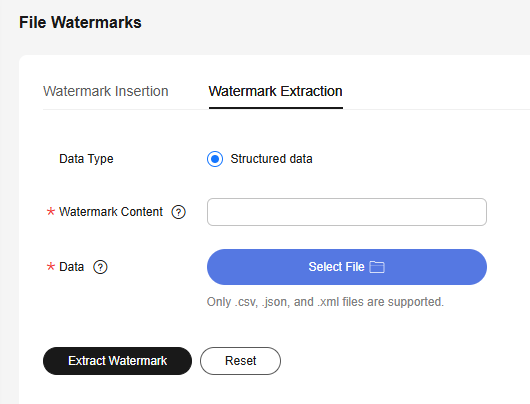Click the Data Type field label
Image resolution: width=530 pixels, height=404 pixels.
86,159
